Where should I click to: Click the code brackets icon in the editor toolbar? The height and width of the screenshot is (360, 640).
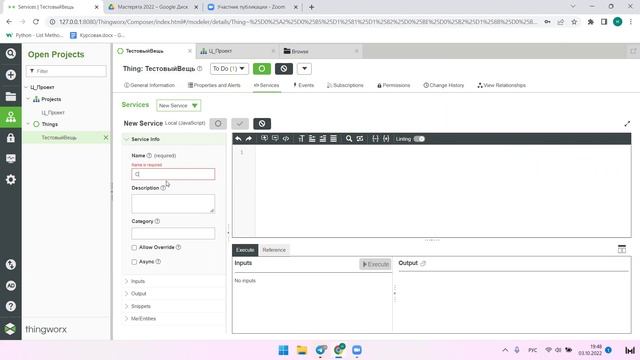(x=286, y=139)
